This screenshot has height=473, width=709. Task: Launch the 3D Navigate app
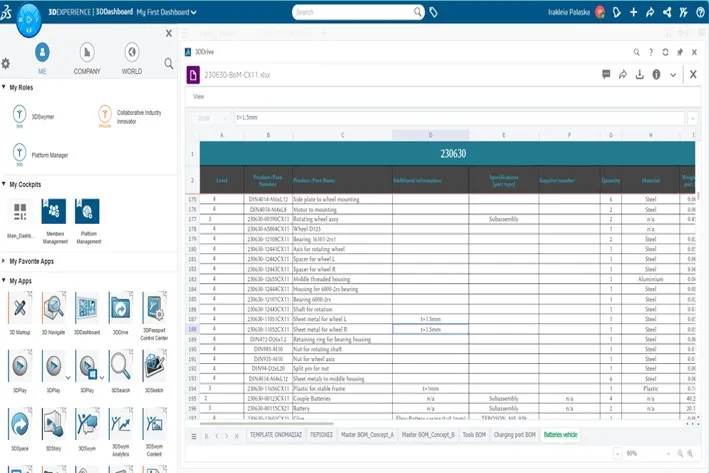tap(53, 308)
